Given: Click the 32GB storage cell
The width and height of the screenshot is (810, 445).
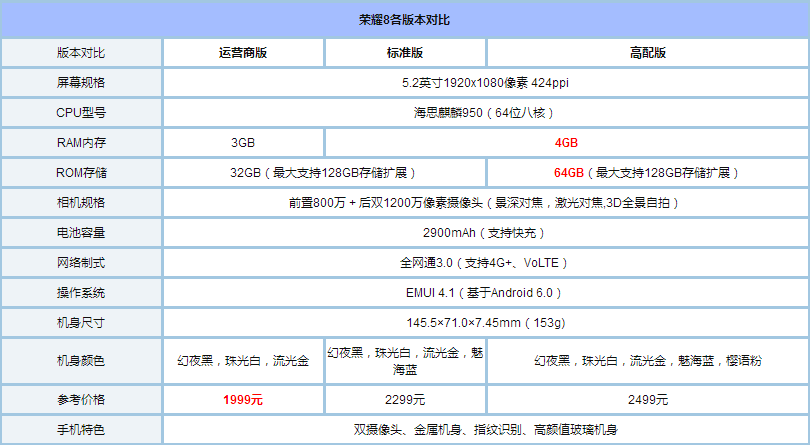Looking at the screenshot, I should tap(324, 173).
